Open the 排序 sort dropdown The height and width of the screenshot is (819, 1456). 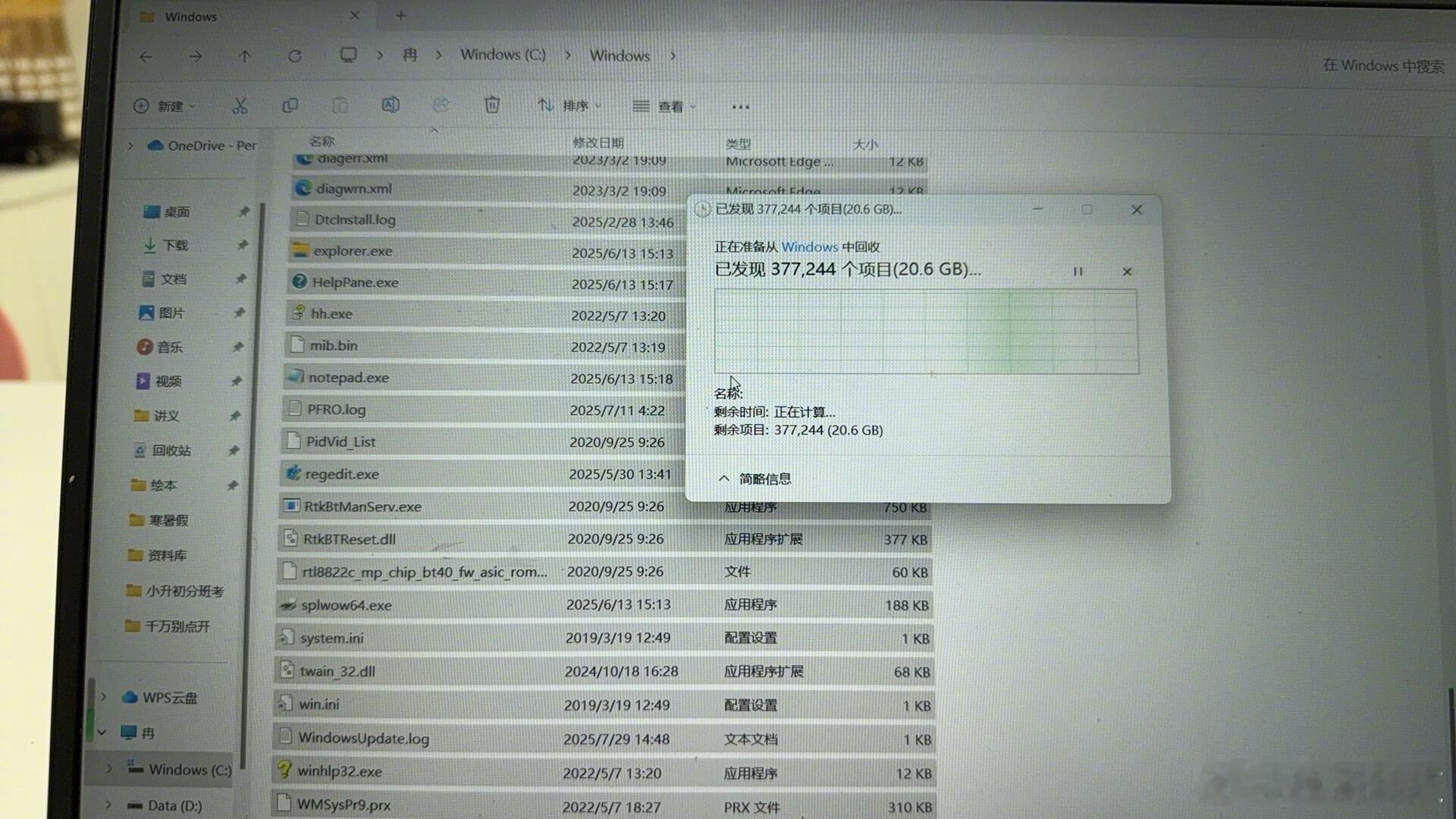[569, 106]
